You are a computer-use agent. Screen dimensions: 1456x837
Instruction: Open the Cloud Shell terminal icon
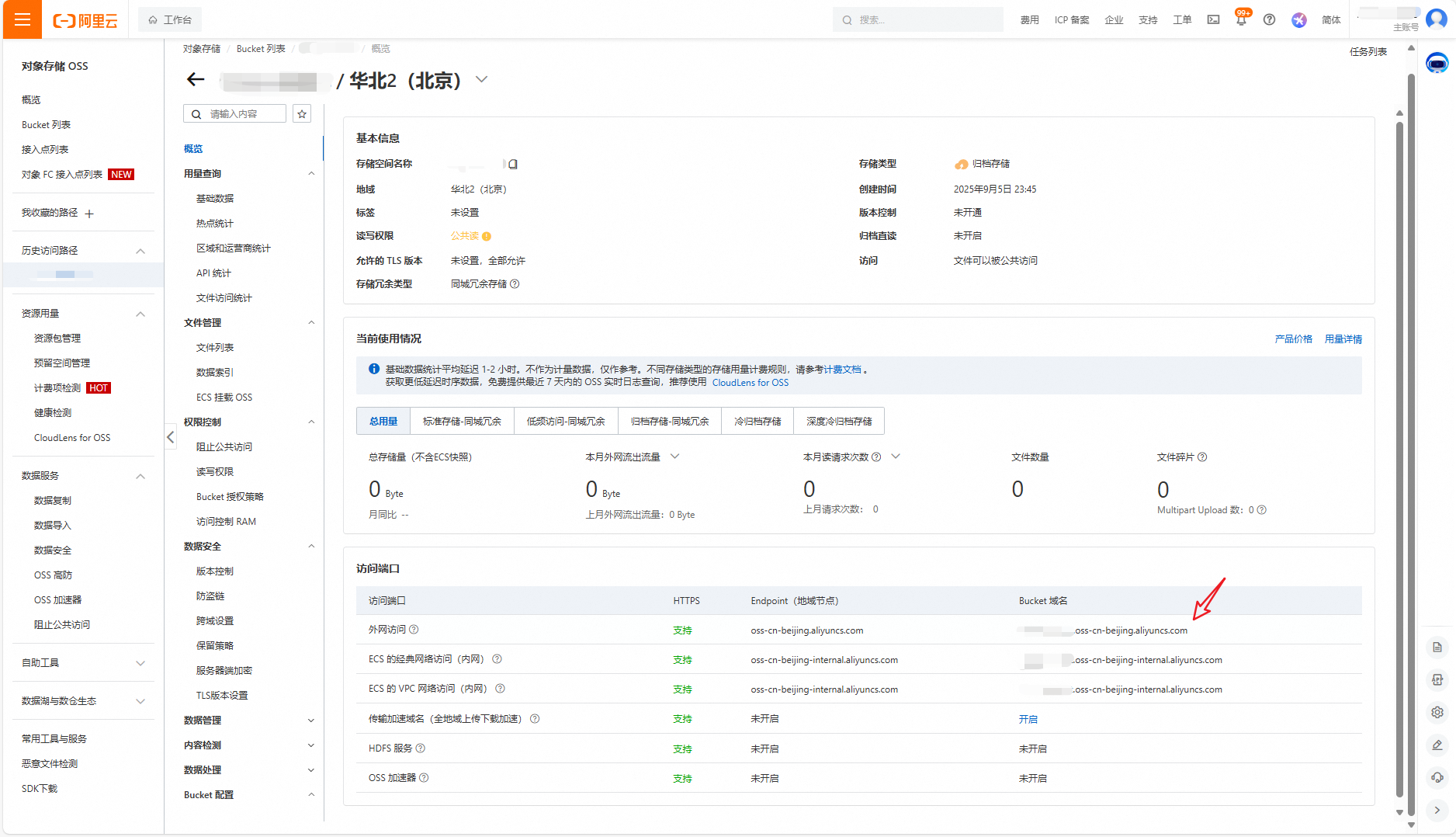coord(1213,19)
